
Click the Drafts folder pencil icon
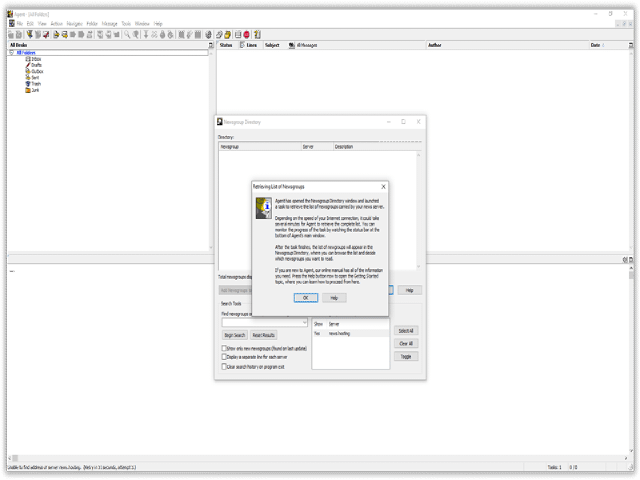pos(28,65)
